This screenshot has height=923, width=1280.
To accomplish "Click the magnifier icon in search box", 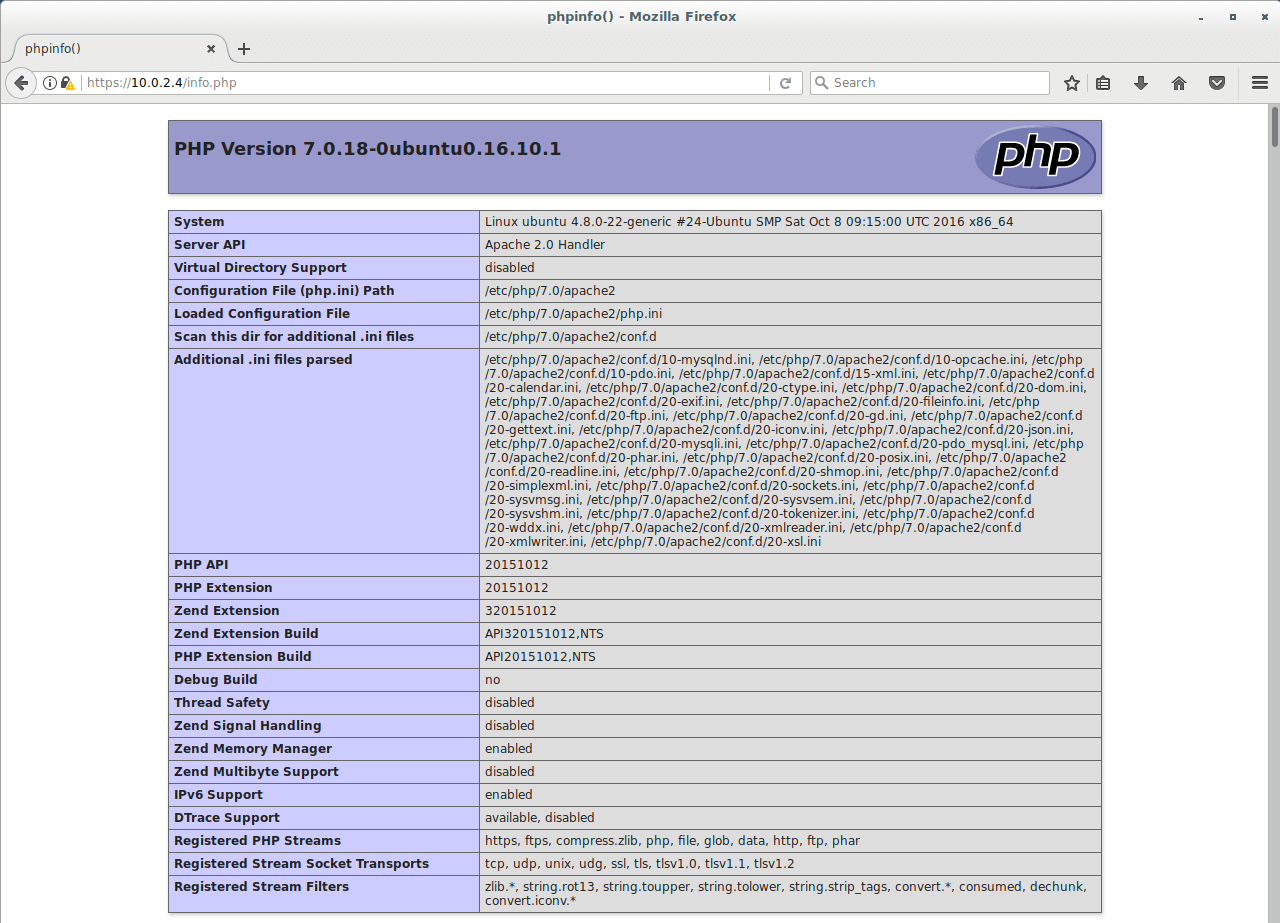I will point(821,83).
